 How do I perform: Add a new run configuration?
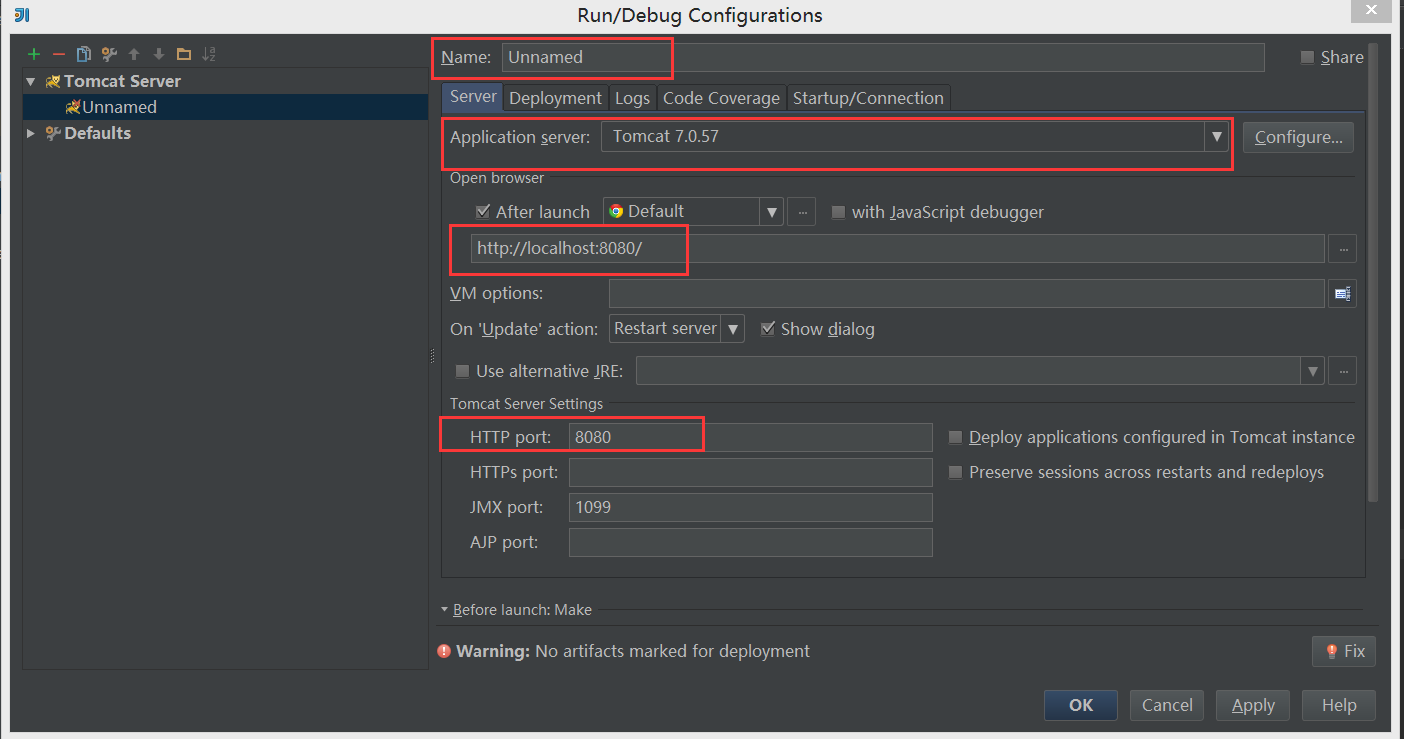pos(34,54)
